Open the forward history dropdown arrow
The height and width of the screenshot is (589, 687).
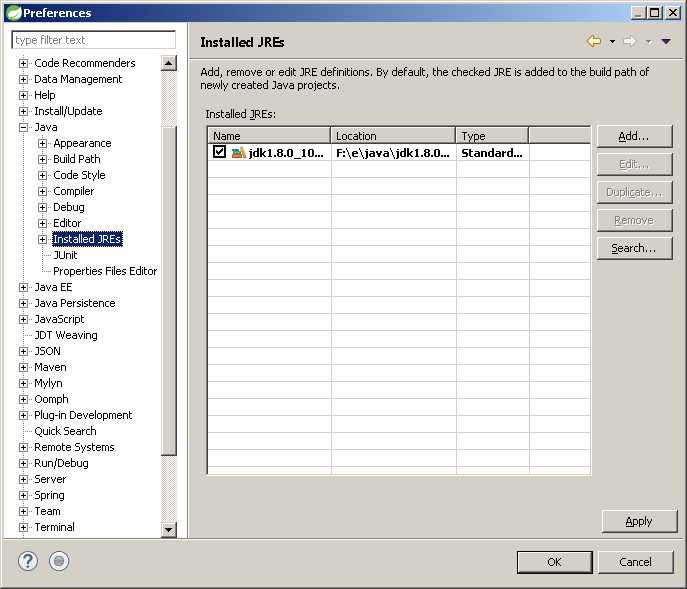pyautogui.click(x=648, y=42)
